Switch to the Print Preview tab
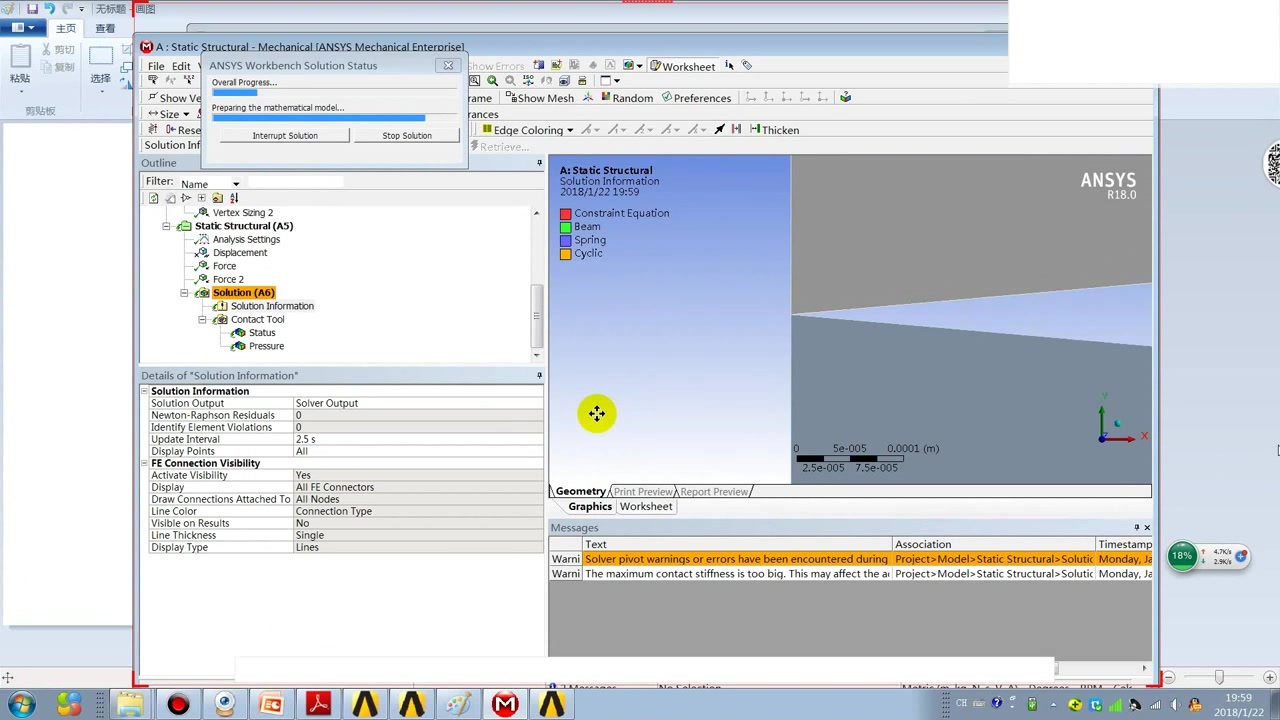Screen dimensions: 1280x720 (643, 492)
